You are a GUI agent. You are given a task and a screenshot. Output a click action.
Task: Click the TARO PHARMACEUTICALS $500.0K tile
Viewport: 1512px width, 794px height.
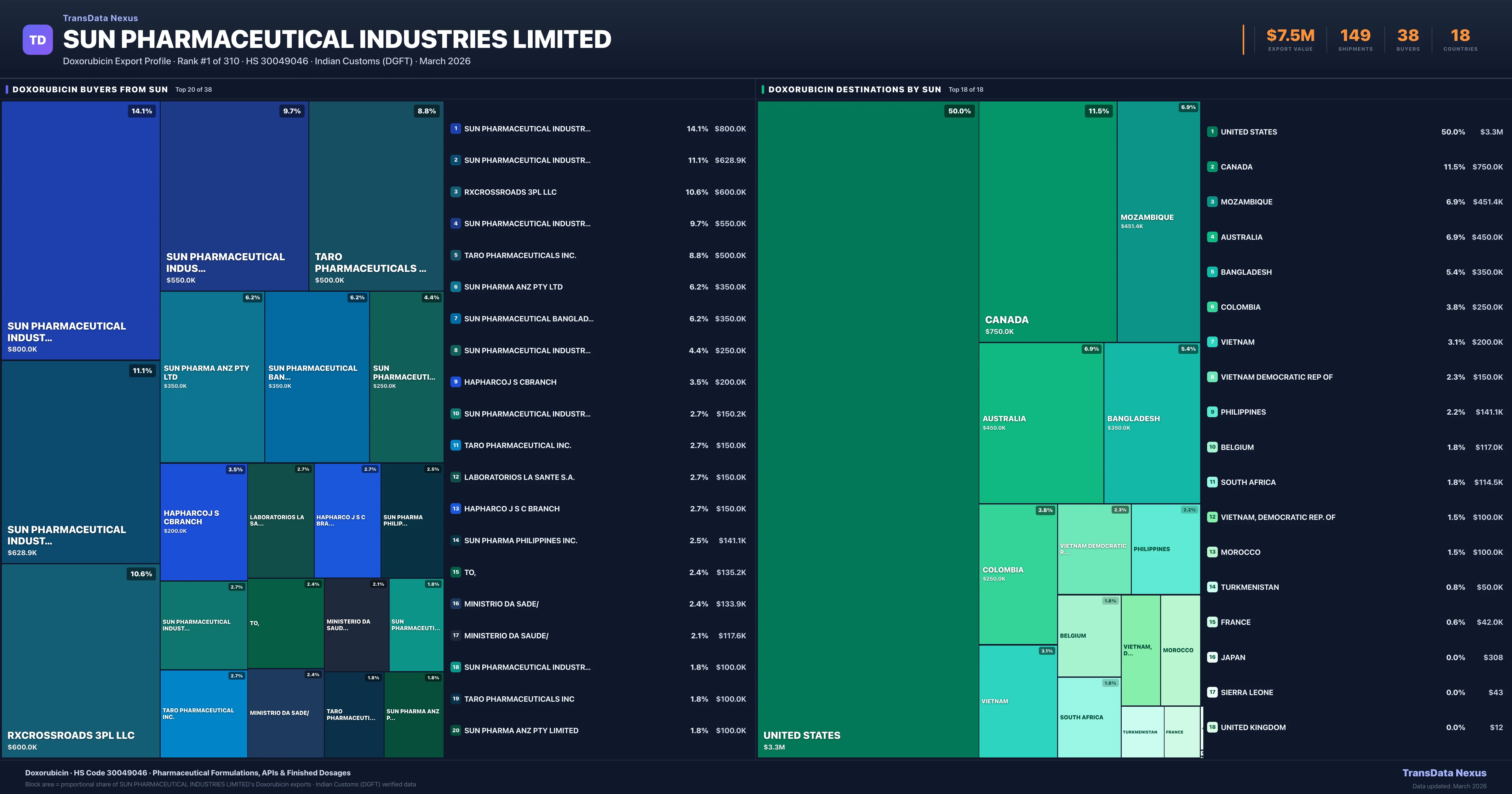pyautogui.click(x=376, y=196)
